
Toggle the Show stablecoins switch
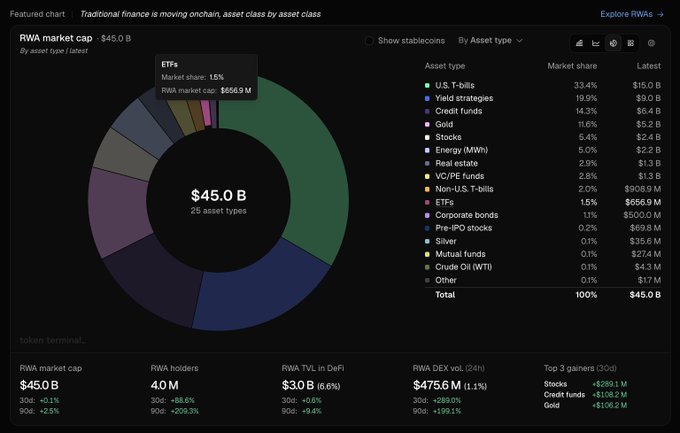(369, 41)
